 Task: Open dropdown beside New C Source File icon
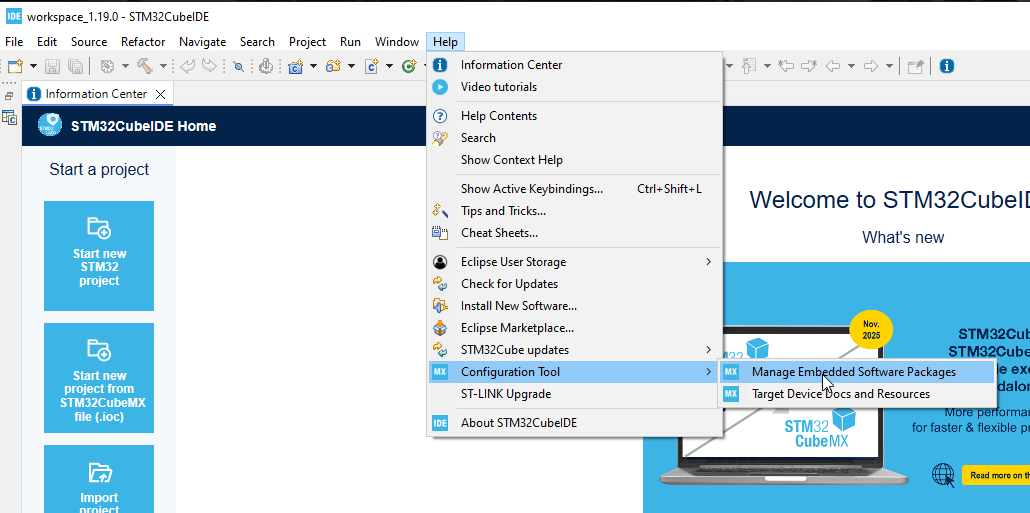coord(390,66)
